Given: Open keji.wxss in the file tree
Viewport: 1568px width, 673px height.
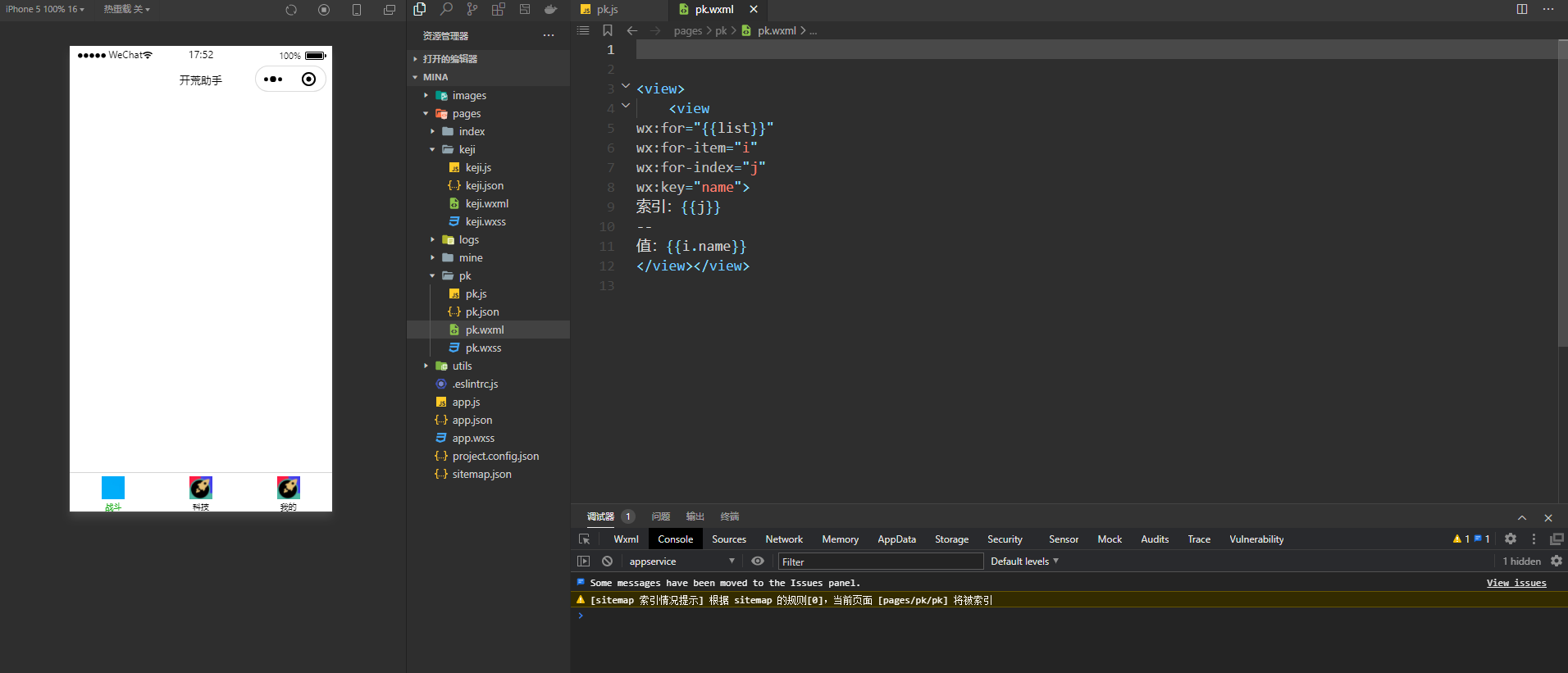Looking at the screenshot, I should tap(485, 221).
